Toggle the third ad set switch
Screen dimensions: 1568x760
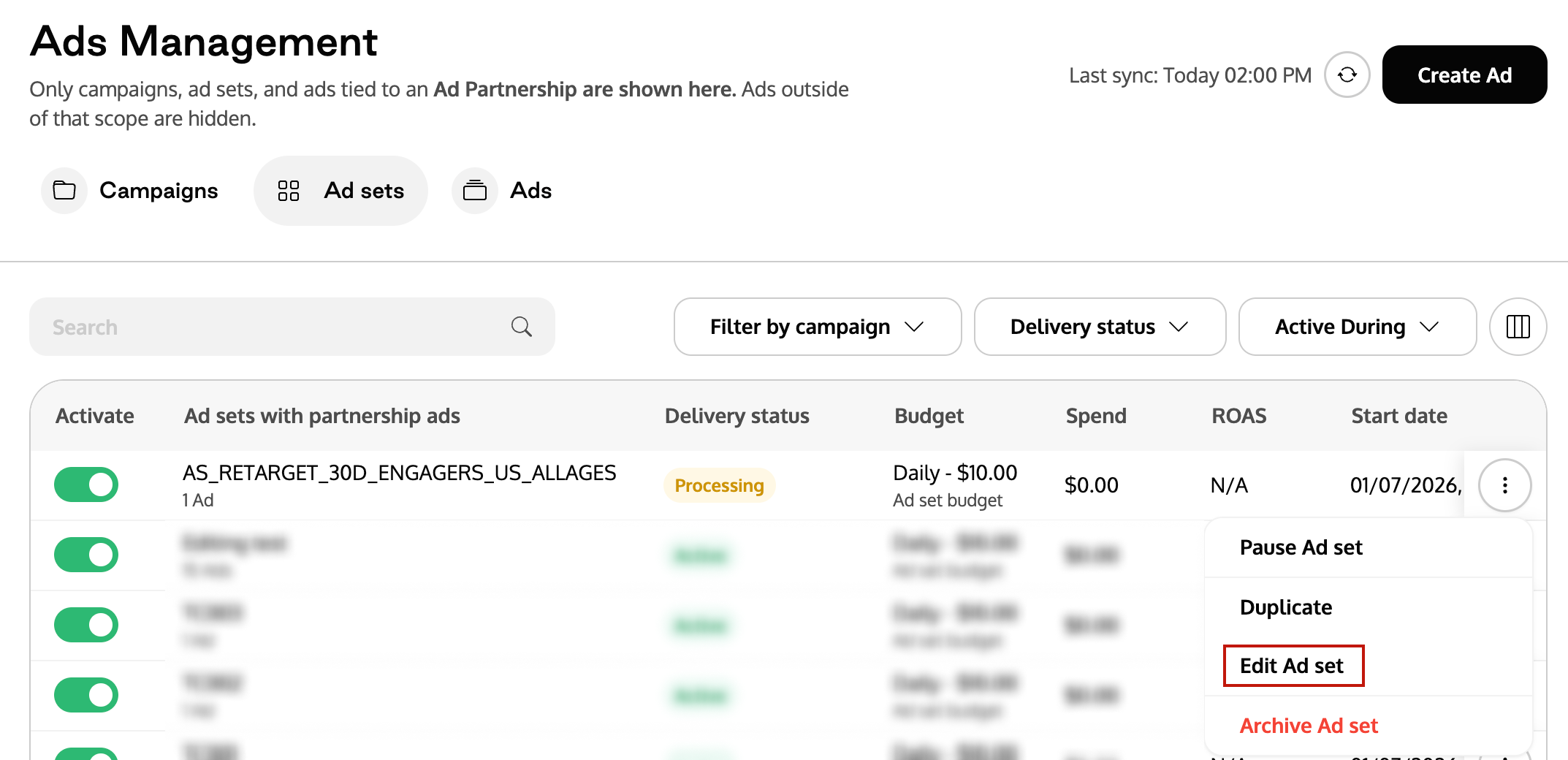click(86, 625)
